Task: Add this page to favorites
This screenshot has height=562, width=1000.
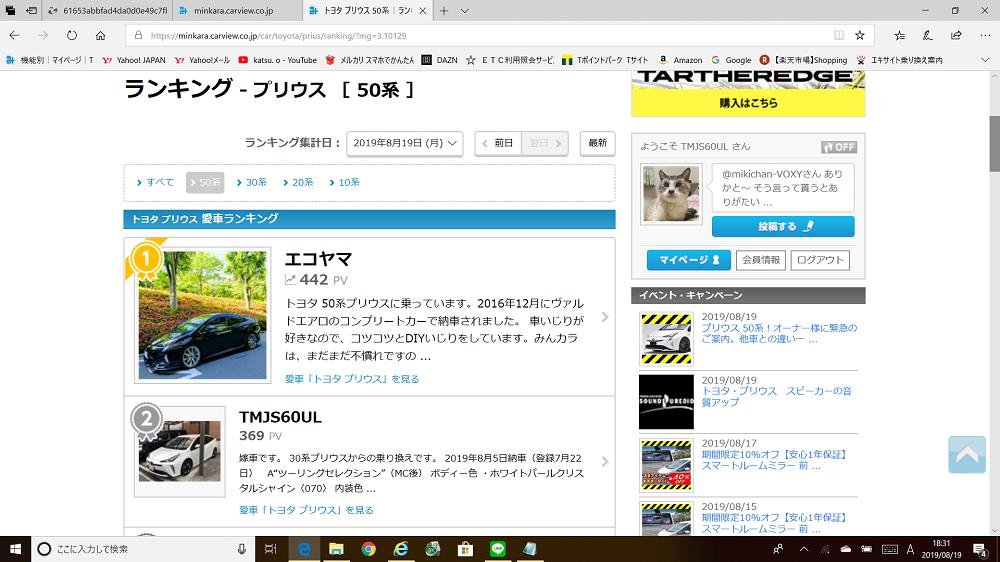Action: pyautogui.click(x=860, y=36)
